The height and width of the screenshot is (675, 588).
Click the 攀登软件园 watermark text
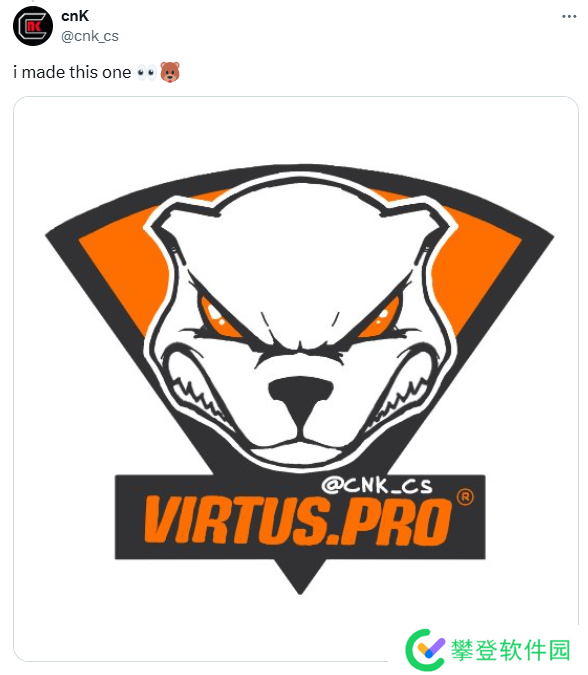click(x=510, y=650)
